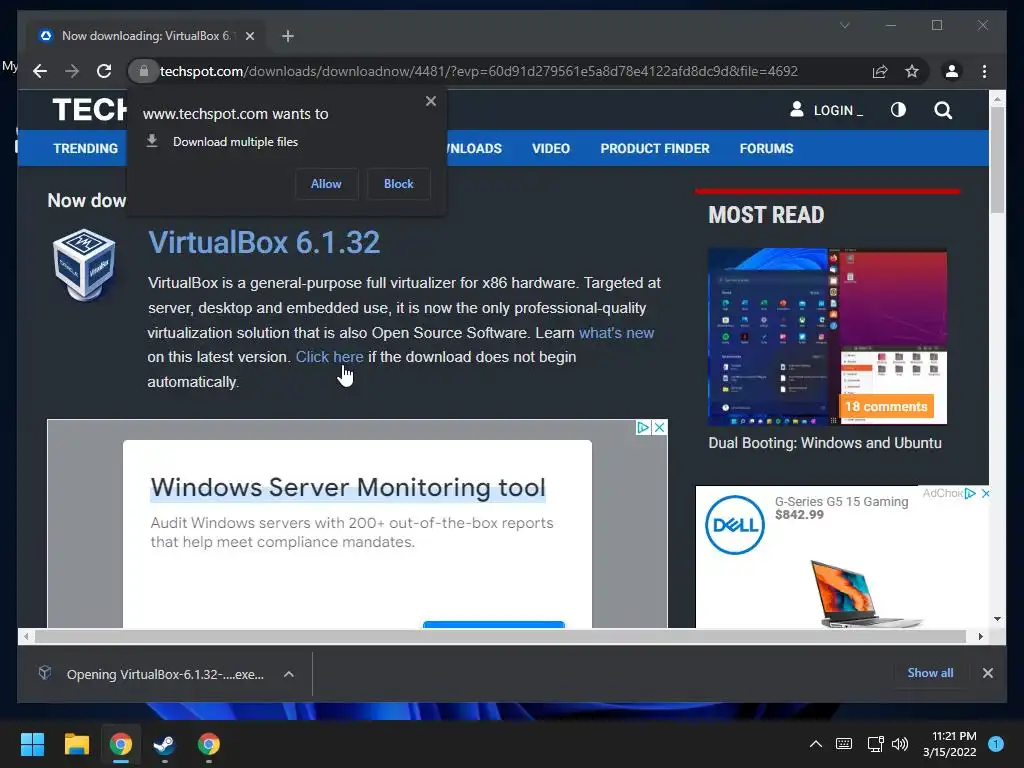Expand VirtualBox download options chevron
This screenshot has width=1024, height=768.
pyautogui.click(x=289, y=674)
